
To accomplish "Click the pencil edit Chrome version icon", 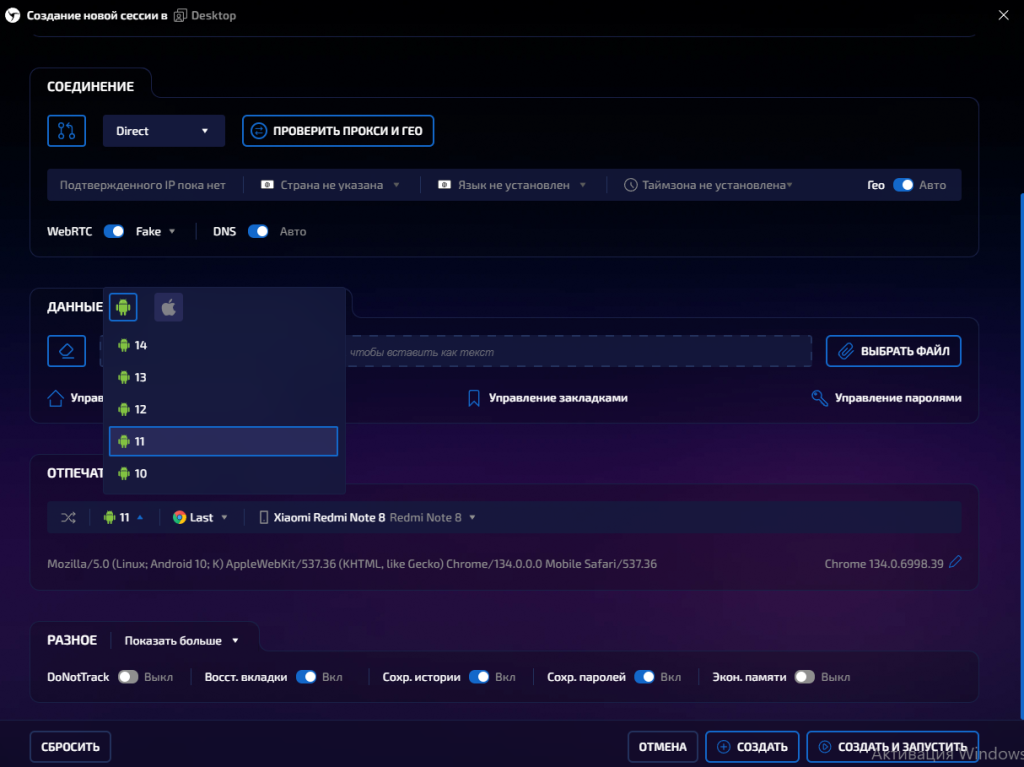I will [955, 562].
